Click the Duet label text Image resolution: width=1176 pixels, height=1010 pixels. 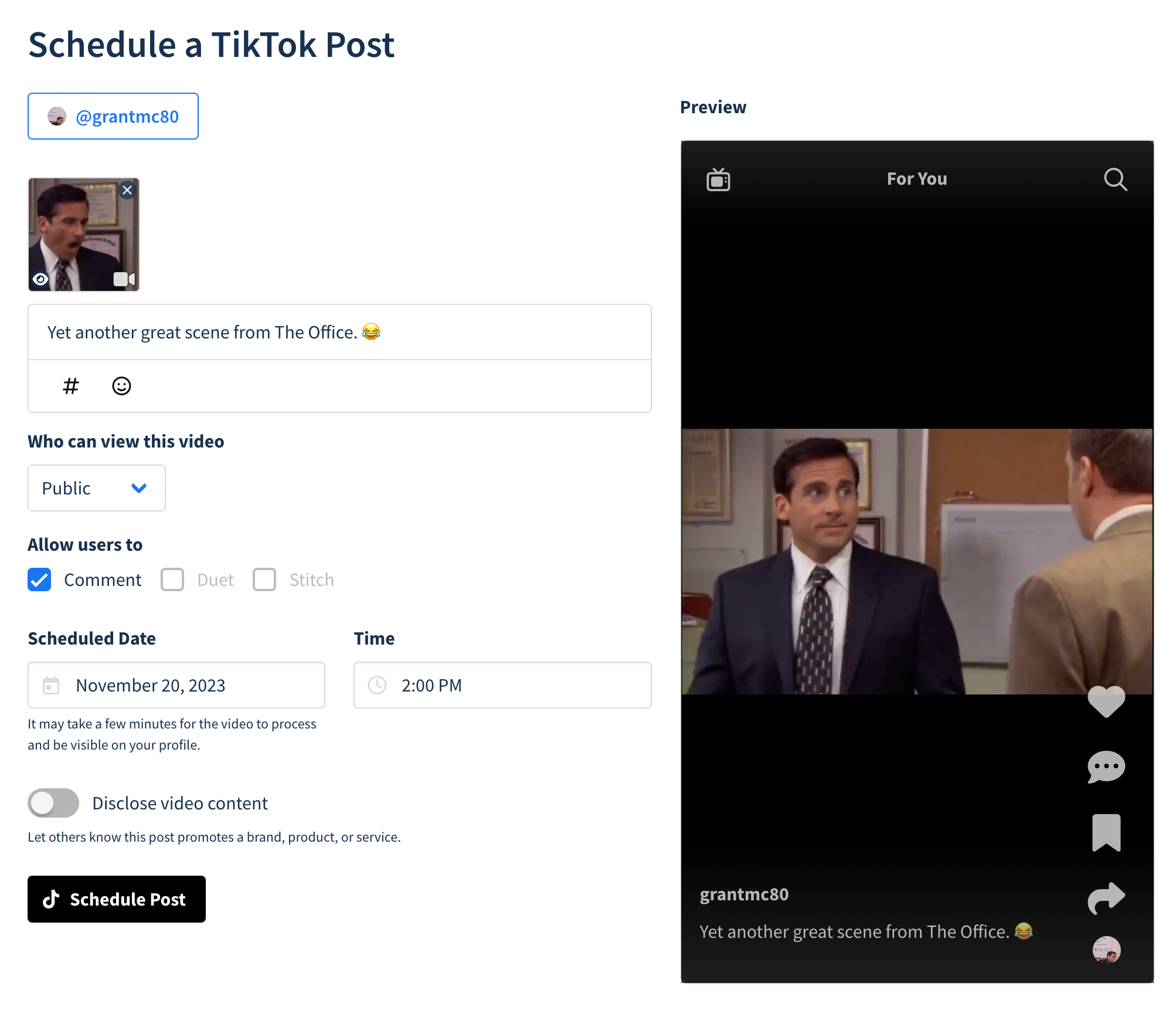coord(215,579)
